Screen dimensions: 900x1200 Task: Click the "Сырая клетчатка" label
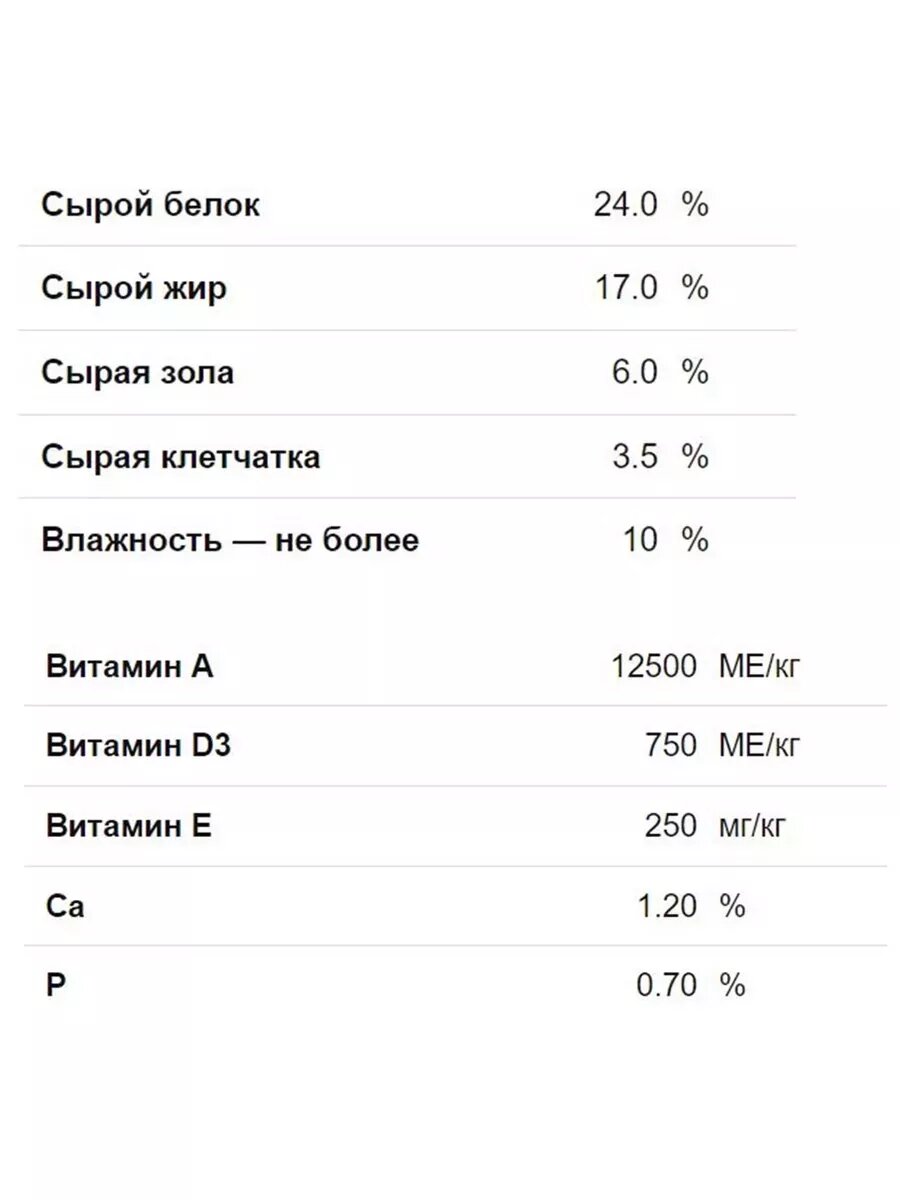coord(181,457)
